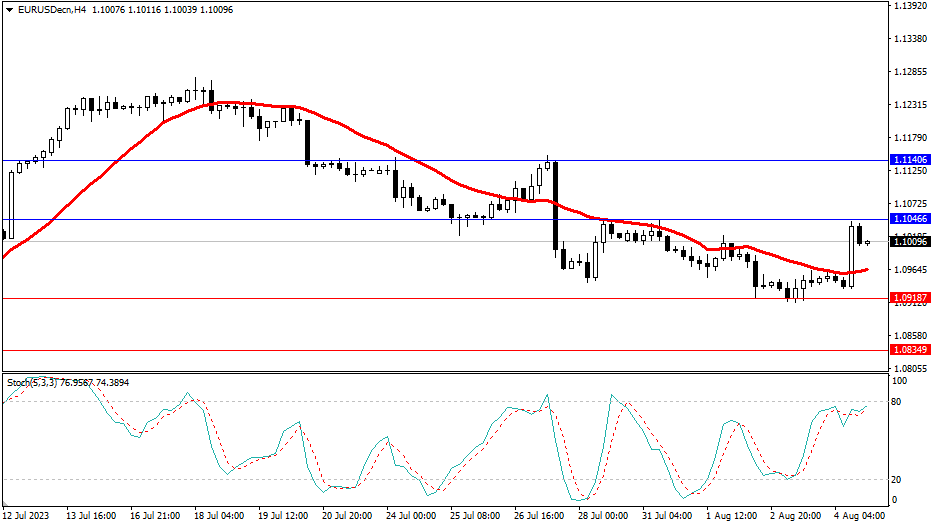Click the blue 1.10466 price tag
This screenshot has width=934, height=525.
coord(909,219)
